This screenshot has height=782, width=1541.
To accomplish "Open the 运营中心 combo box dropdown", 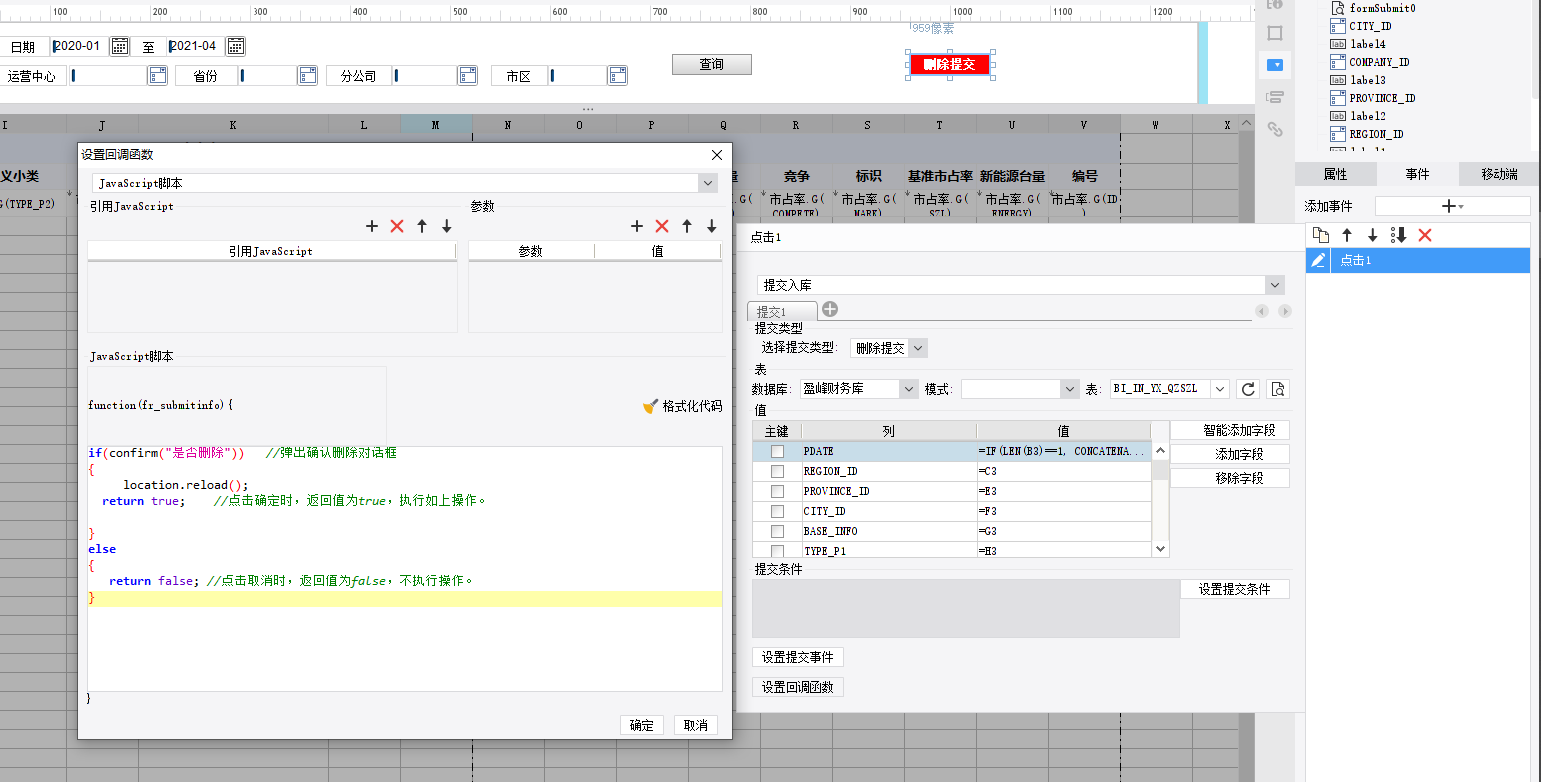I will tap(157, 75).
